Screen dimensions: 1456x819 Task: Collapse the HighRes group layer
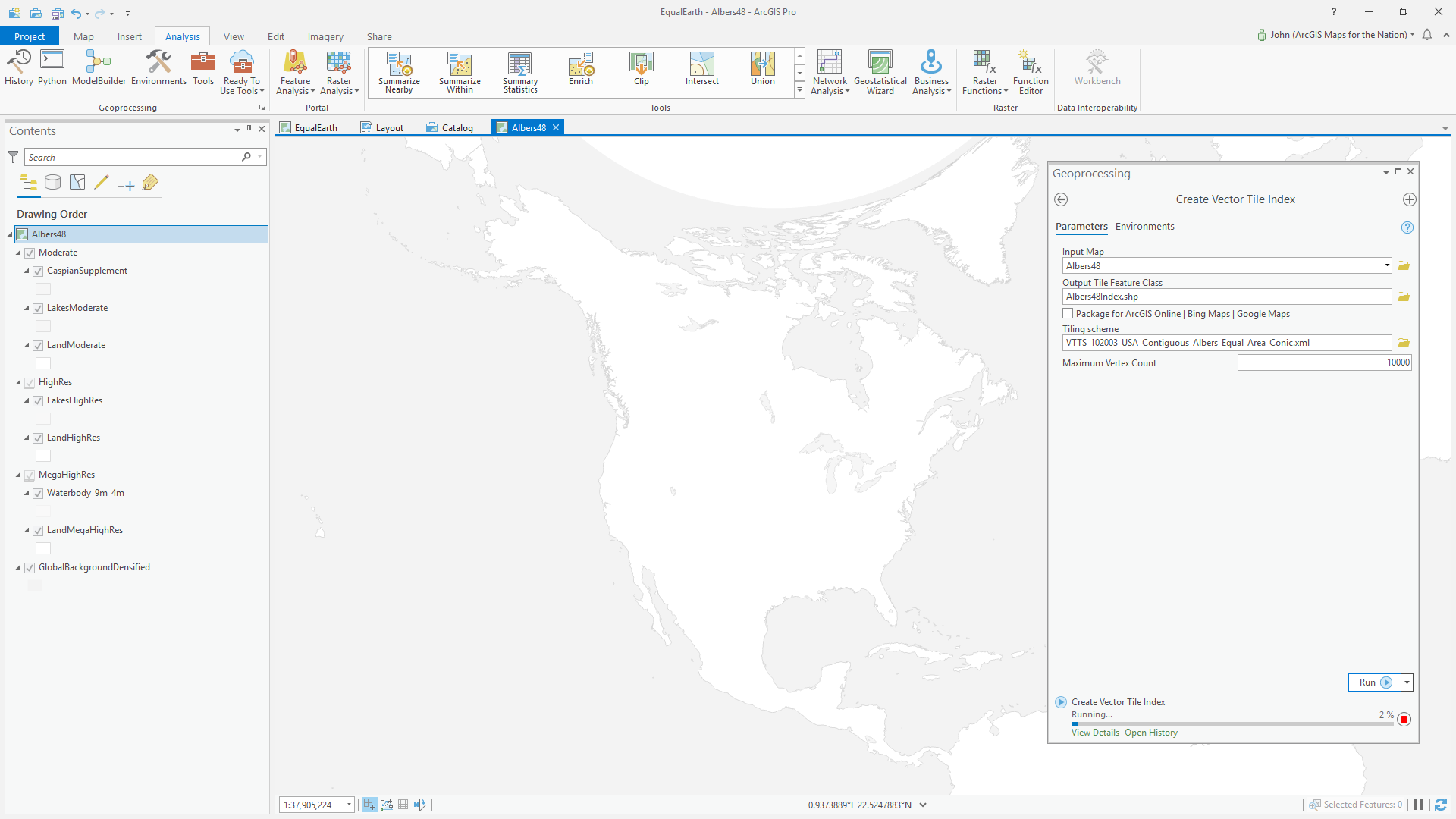(18, 383)
